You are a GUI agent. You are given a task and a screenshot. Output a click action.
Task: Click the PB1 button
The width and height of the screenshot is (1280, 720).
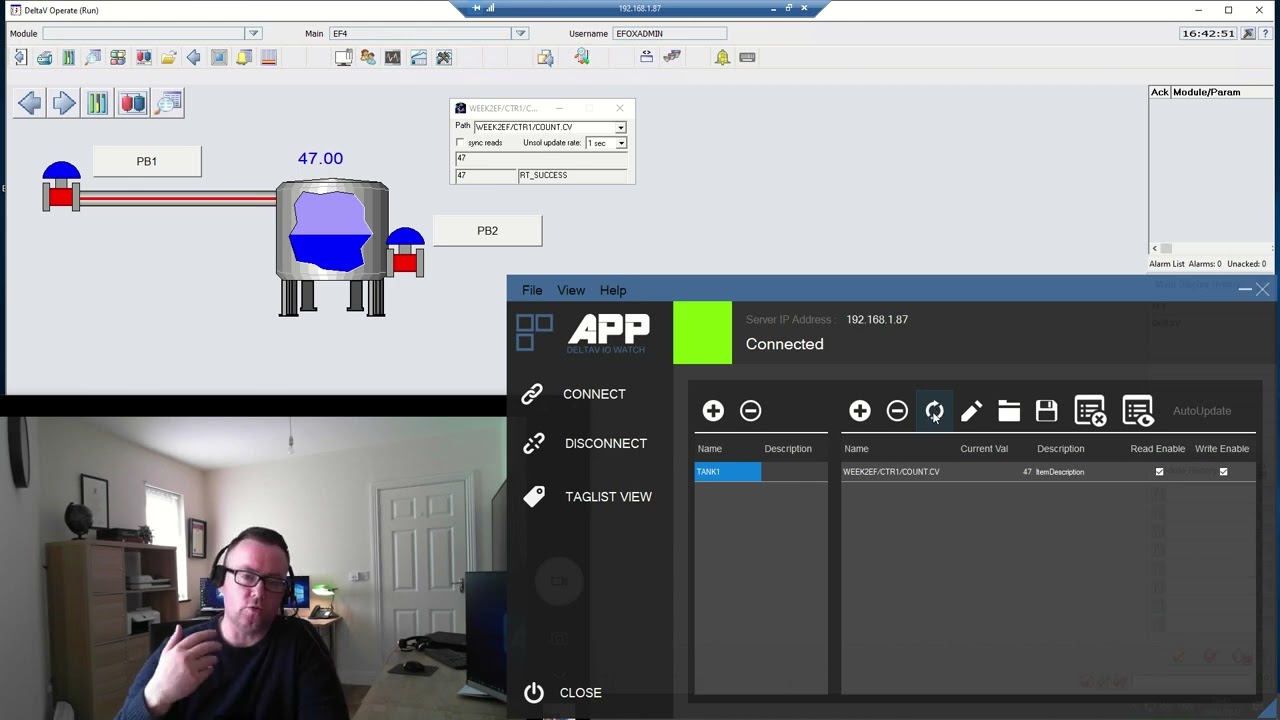pyautogui.click(x=147, y=161)
